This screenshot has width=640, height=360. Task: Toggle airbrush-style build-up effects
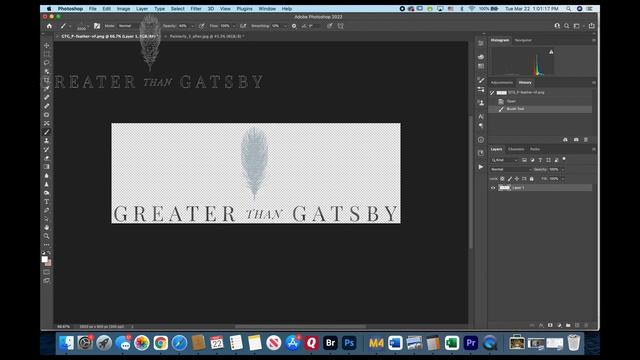tap(243, 26)
